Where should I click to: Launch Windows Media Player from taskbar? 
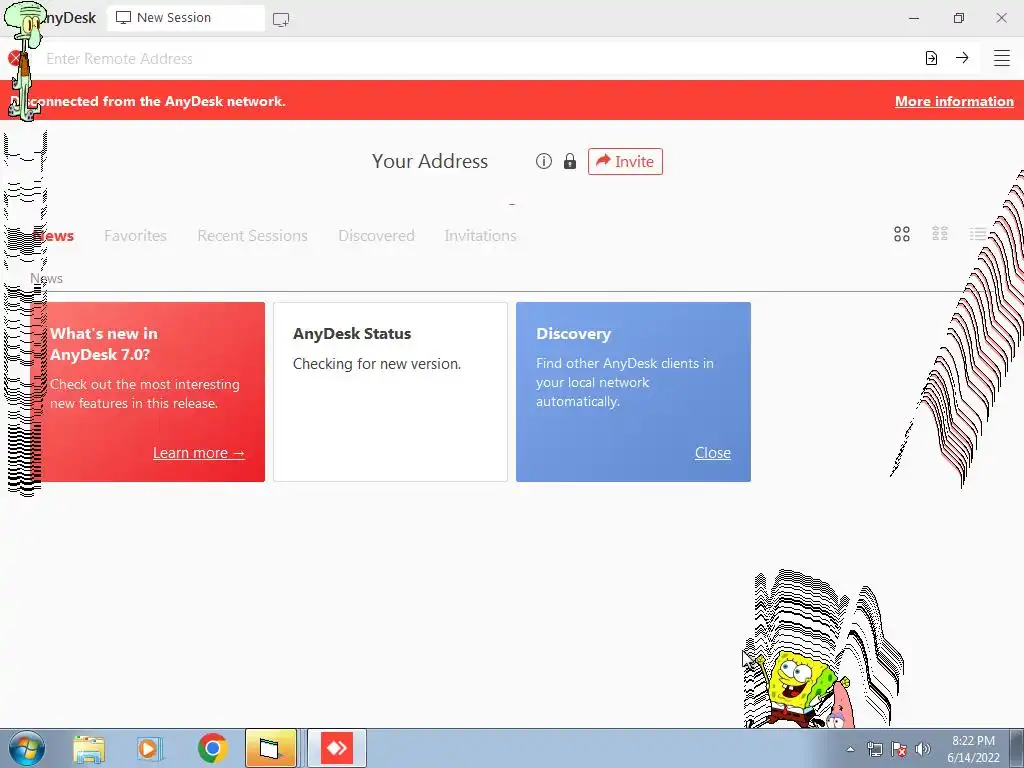pos(149,748)
